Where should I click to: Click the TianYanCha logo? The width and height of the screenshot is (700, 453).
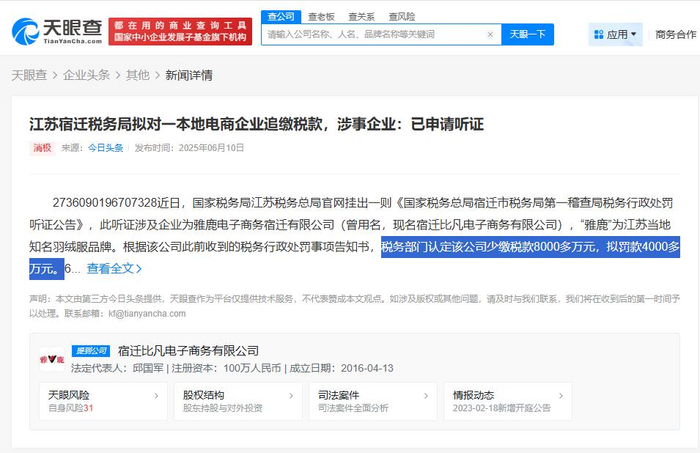(57, 32)
